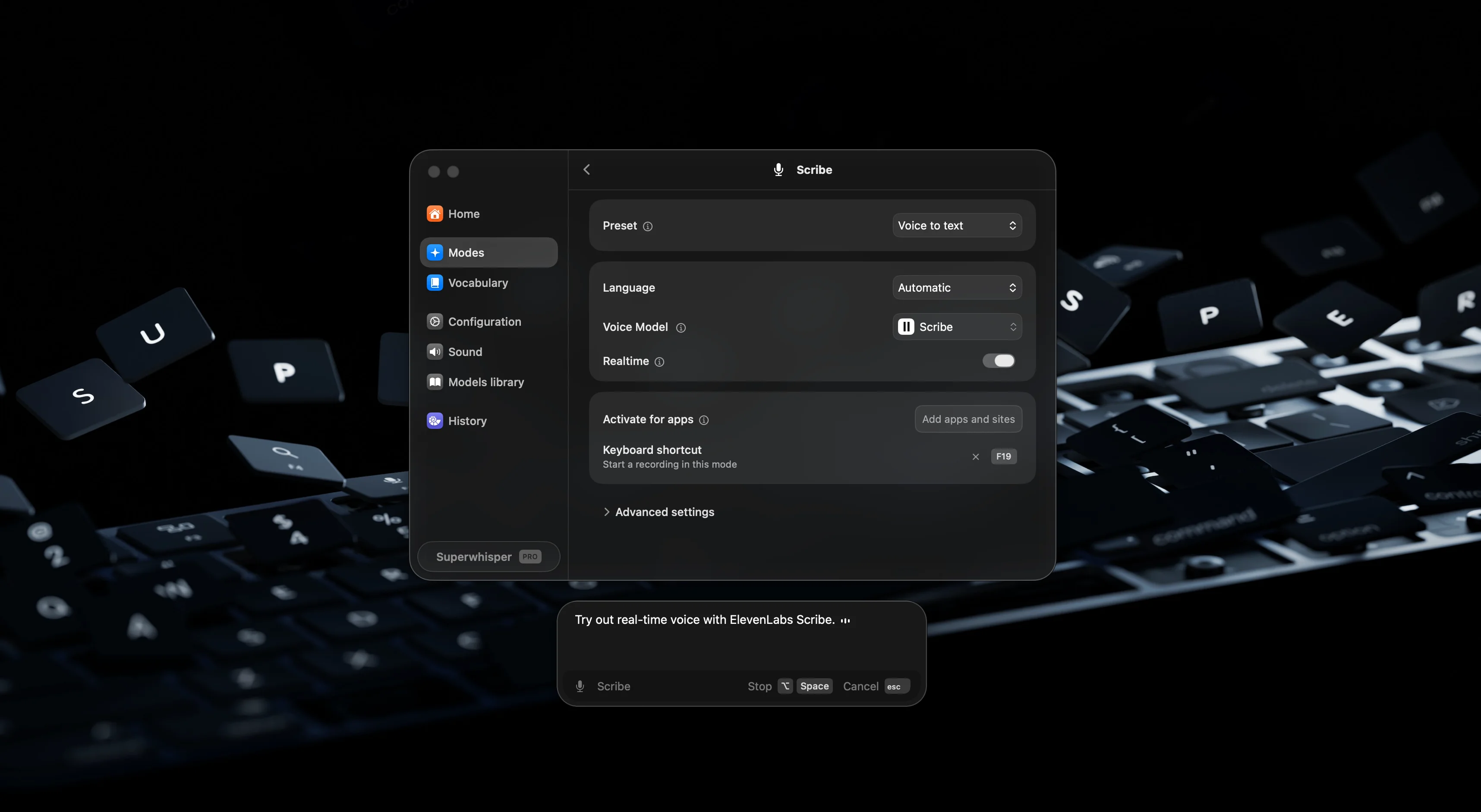The height and width of the screenshot is (812, 1481).
Task: Go to Configuration settings
Action: [488, 321]
